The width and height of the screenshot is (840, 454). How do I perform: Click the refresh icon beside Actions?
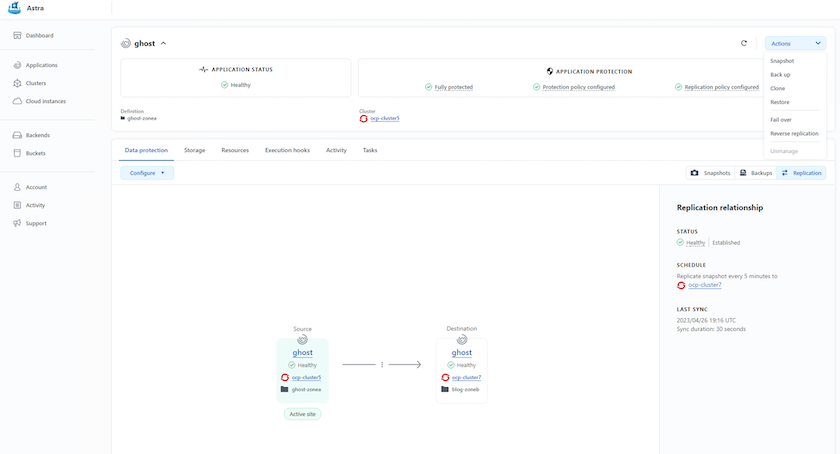pos(744,43)
